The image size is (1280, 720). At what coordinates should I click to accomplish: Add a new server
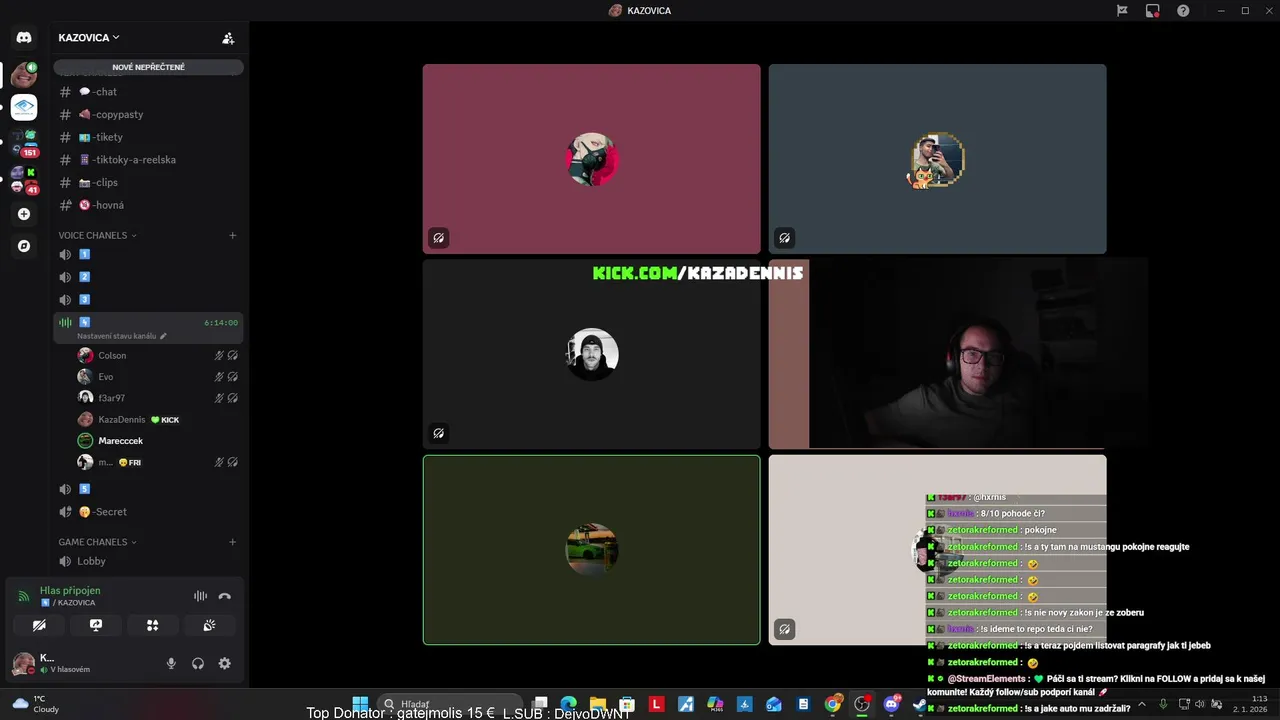[24, 214]
